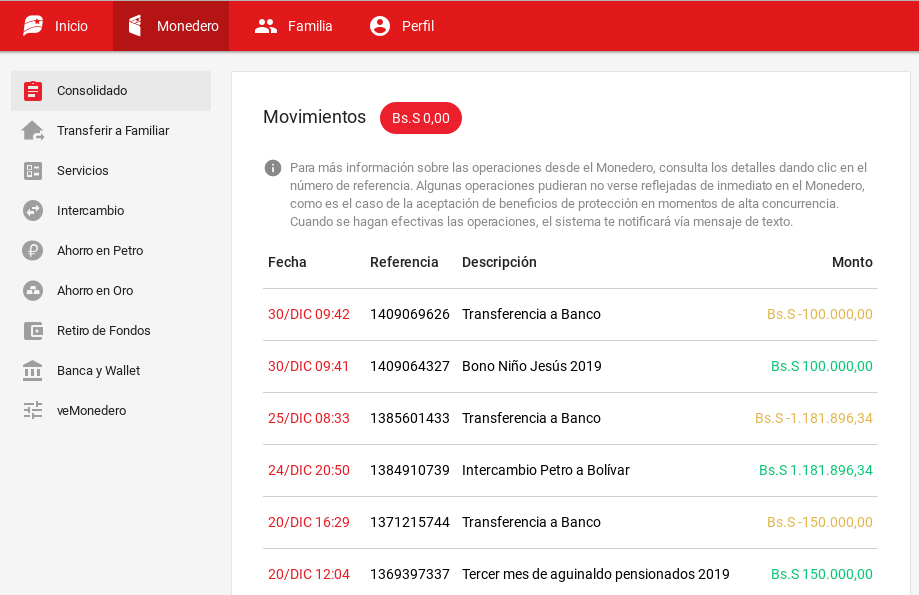Open the Monedero tab
The height and width of the screenshot is (595, 919).
coord(171,26)
